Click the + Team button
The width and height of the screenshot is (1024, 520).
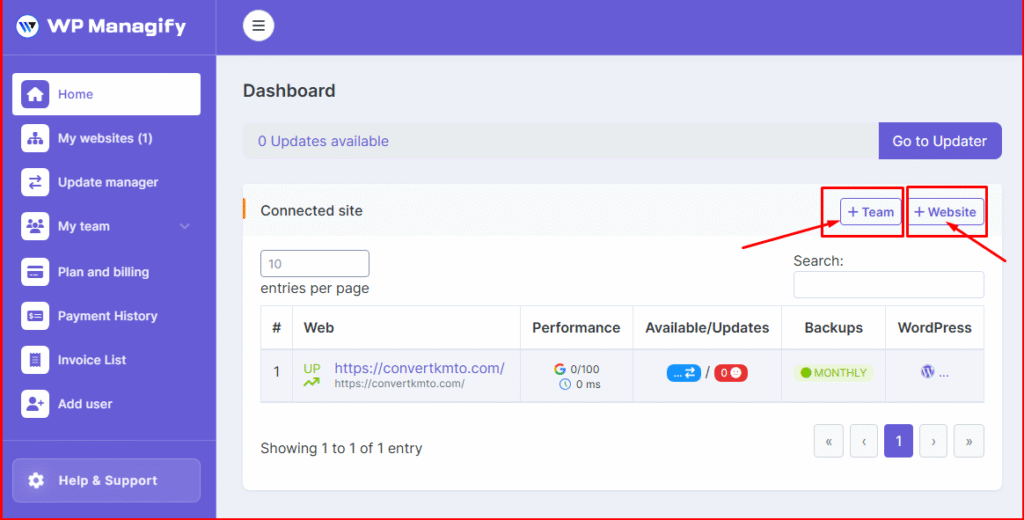(871, 212)
